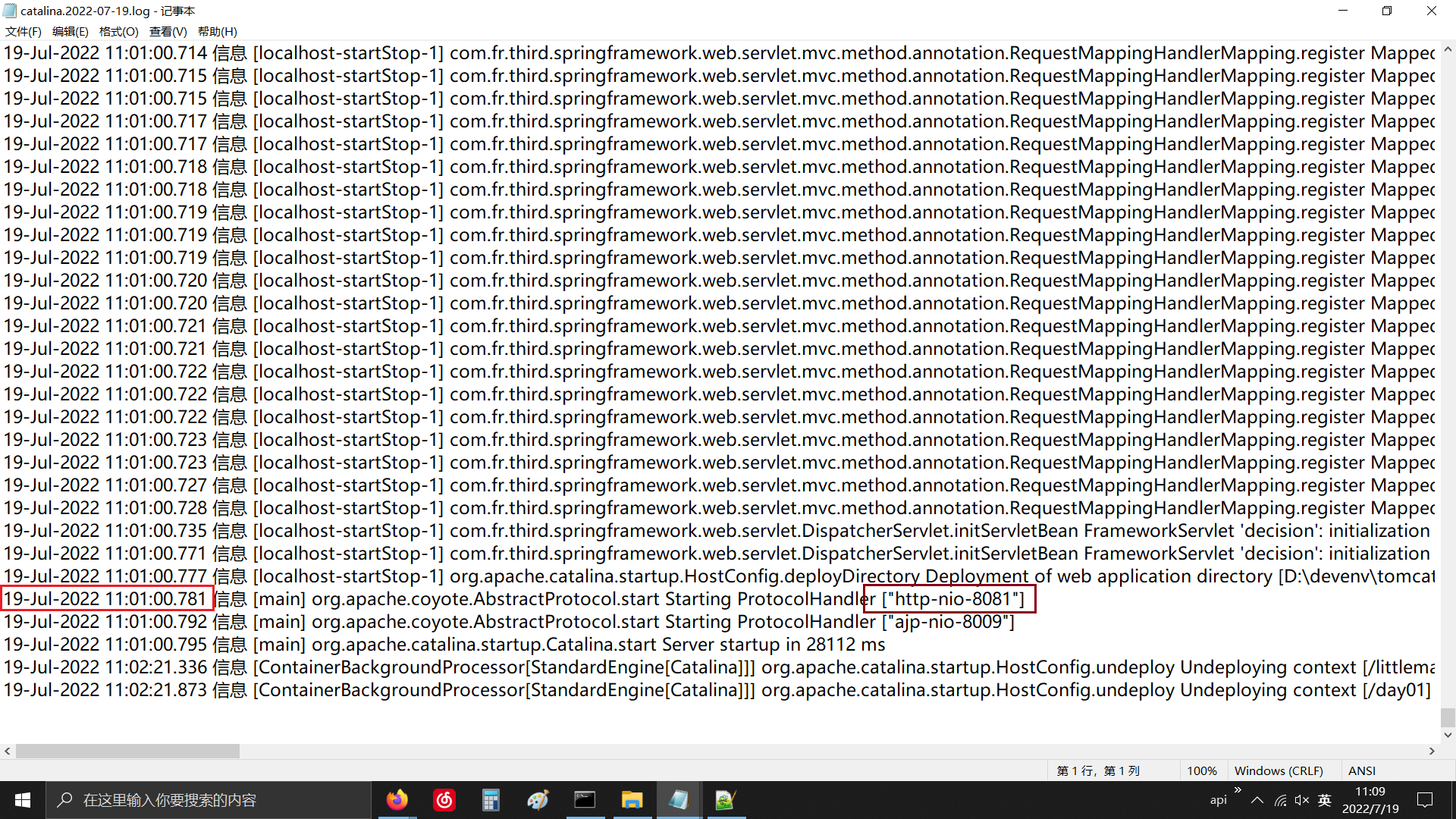The width and height of the screenshot is (1456, 819).
Task: Open the clock showing 11:09
Action: (x=1370, y=800)
